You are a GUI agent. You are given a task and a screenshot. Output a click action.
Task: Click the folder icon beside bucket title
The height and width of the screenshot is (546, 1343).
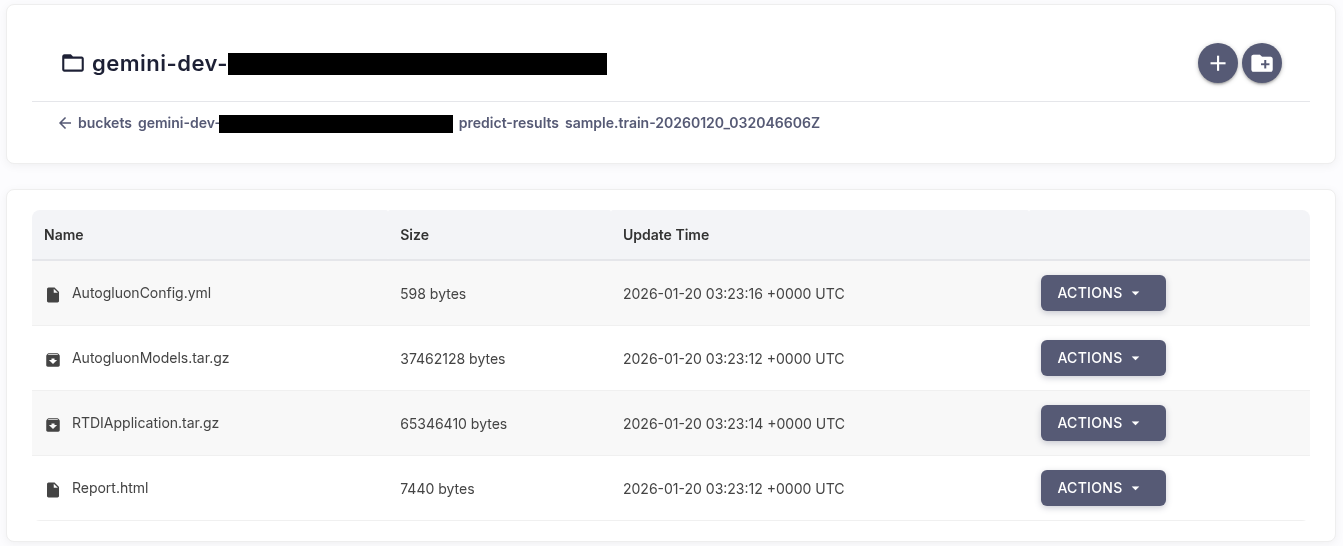click(x=73, y=64)
